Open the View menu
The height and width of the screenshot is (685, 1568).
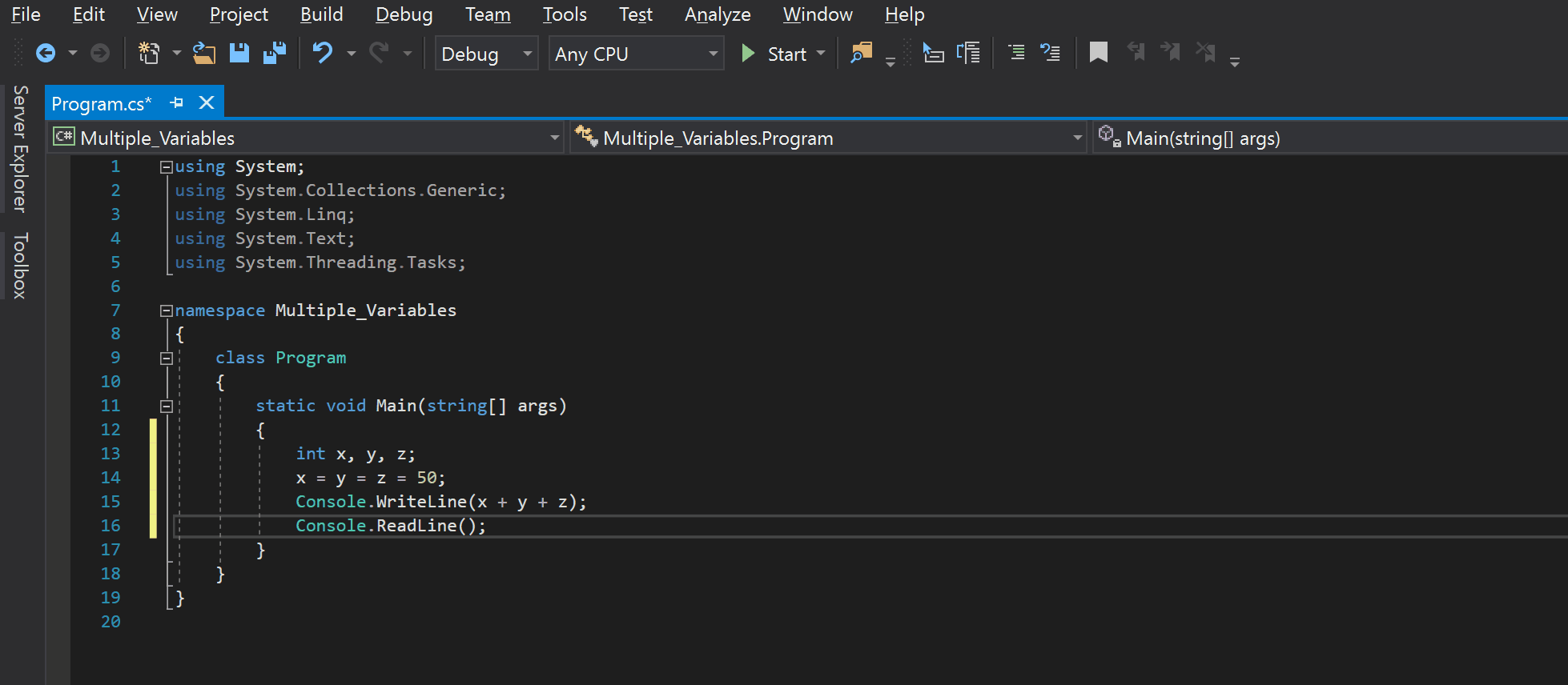pyautogui.click(x=157, y=14)
